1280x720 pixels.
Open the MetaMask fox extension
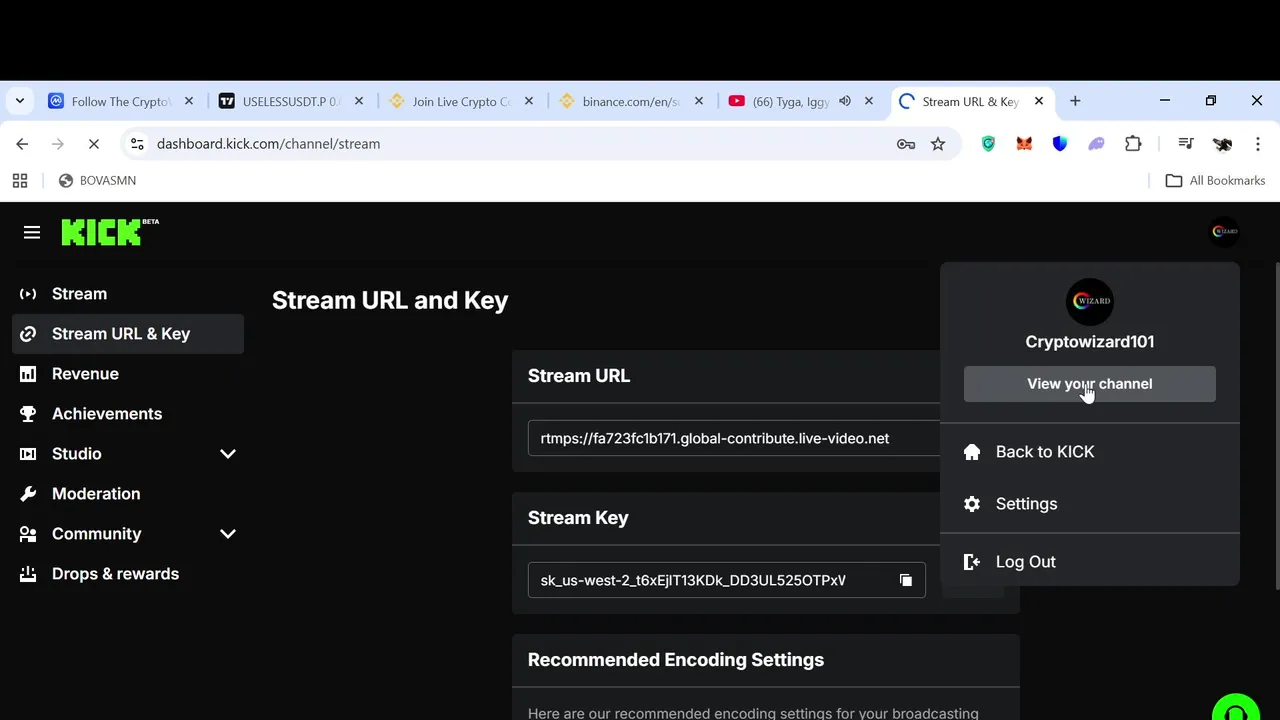(1024, 144)
